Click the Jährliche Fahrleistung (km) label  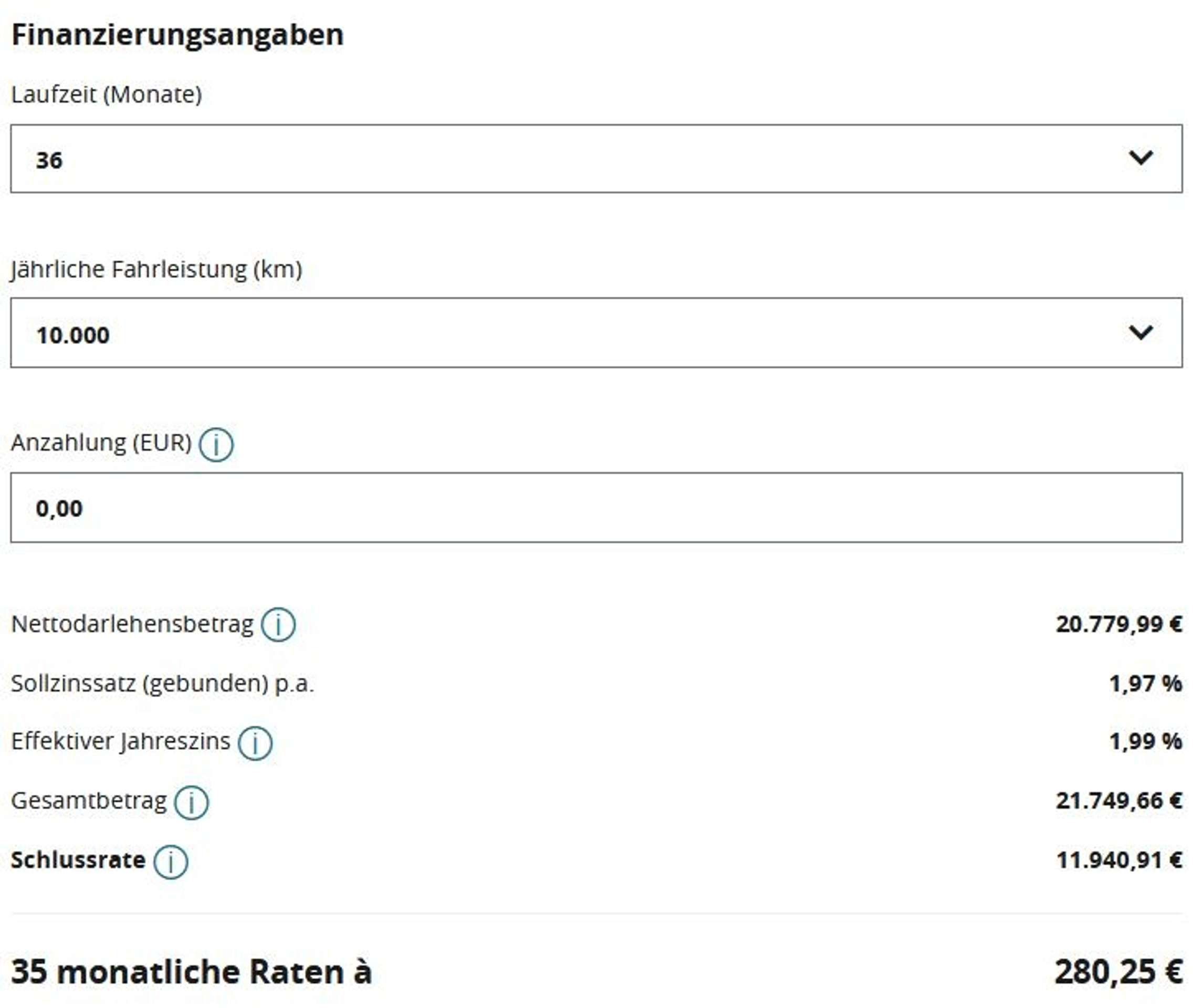click(x=156, y=269)
